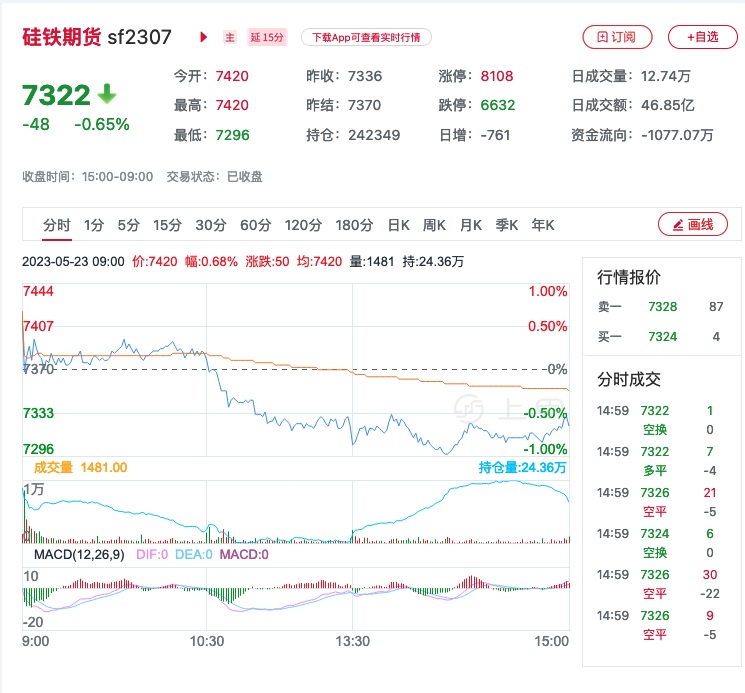Click the 订阅 subscribe button
Viewport: 745px width, 693px height.
[x=617, y=37]
